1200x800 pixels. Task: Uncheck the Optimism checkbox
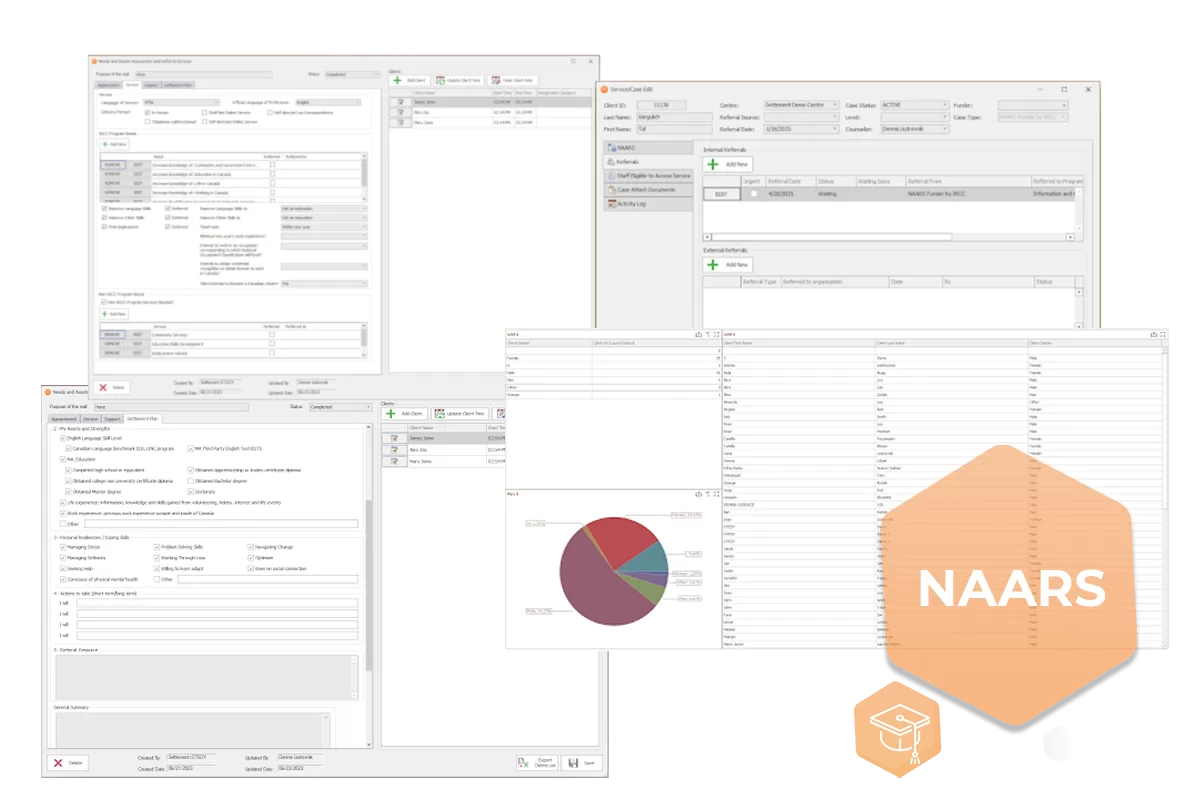pos(252,558)
